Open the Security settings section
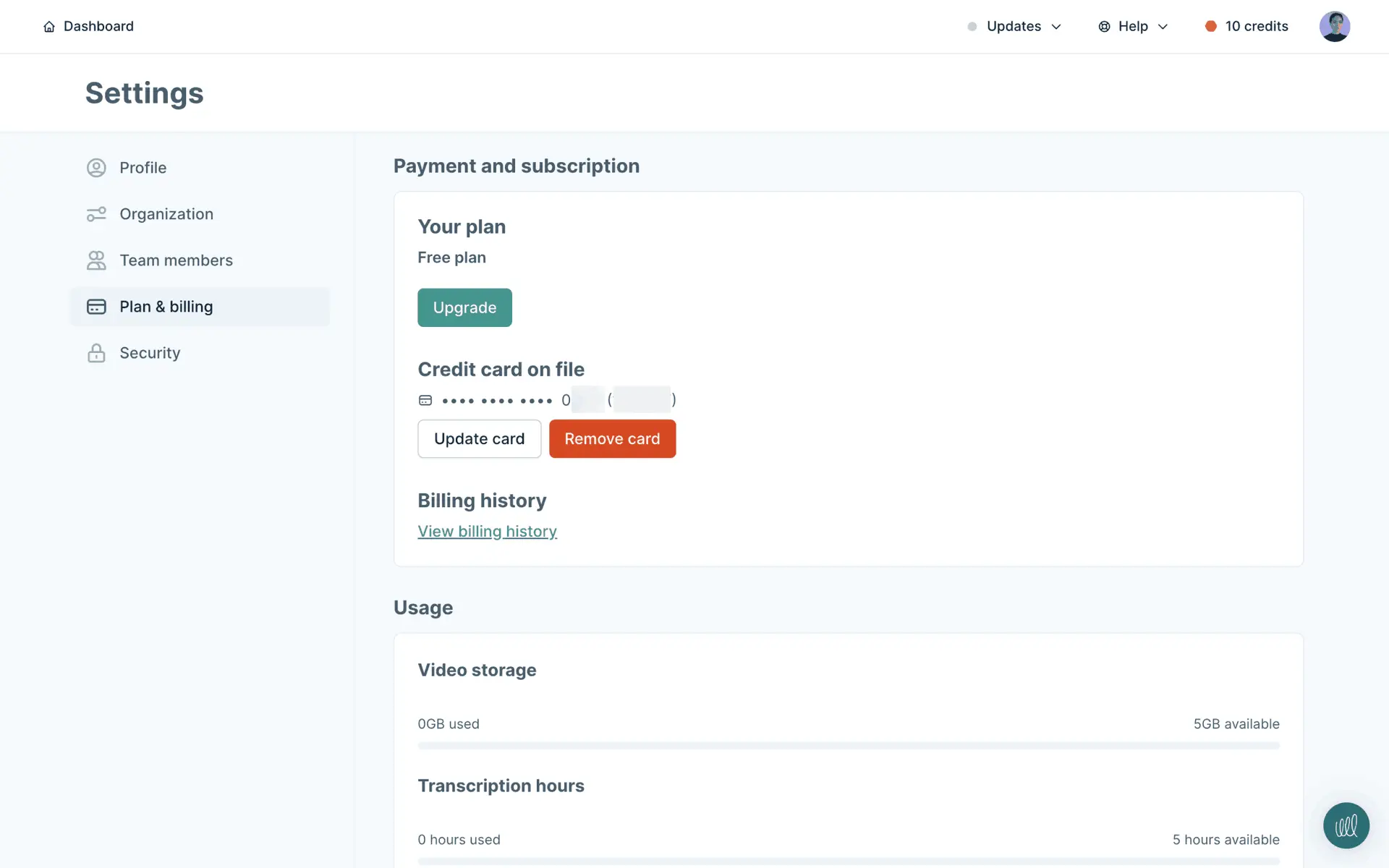Screen dimensions: 1389x868 150,353
